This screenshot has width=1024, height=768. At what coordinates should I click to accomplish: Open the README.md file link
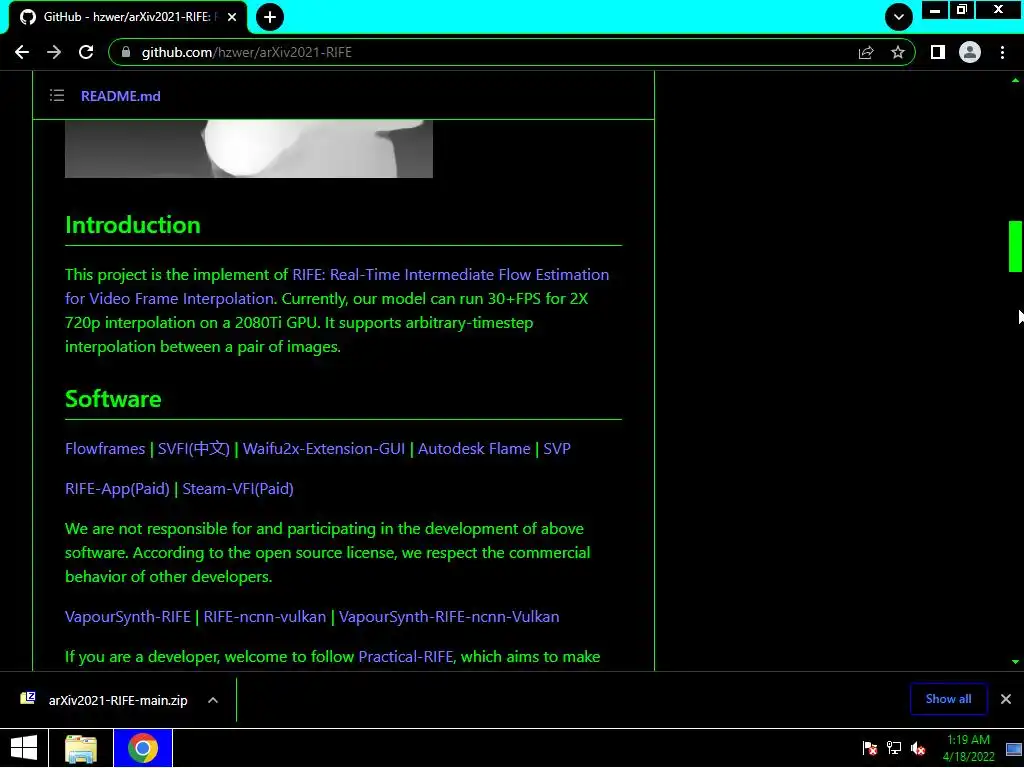pos(121,96)
